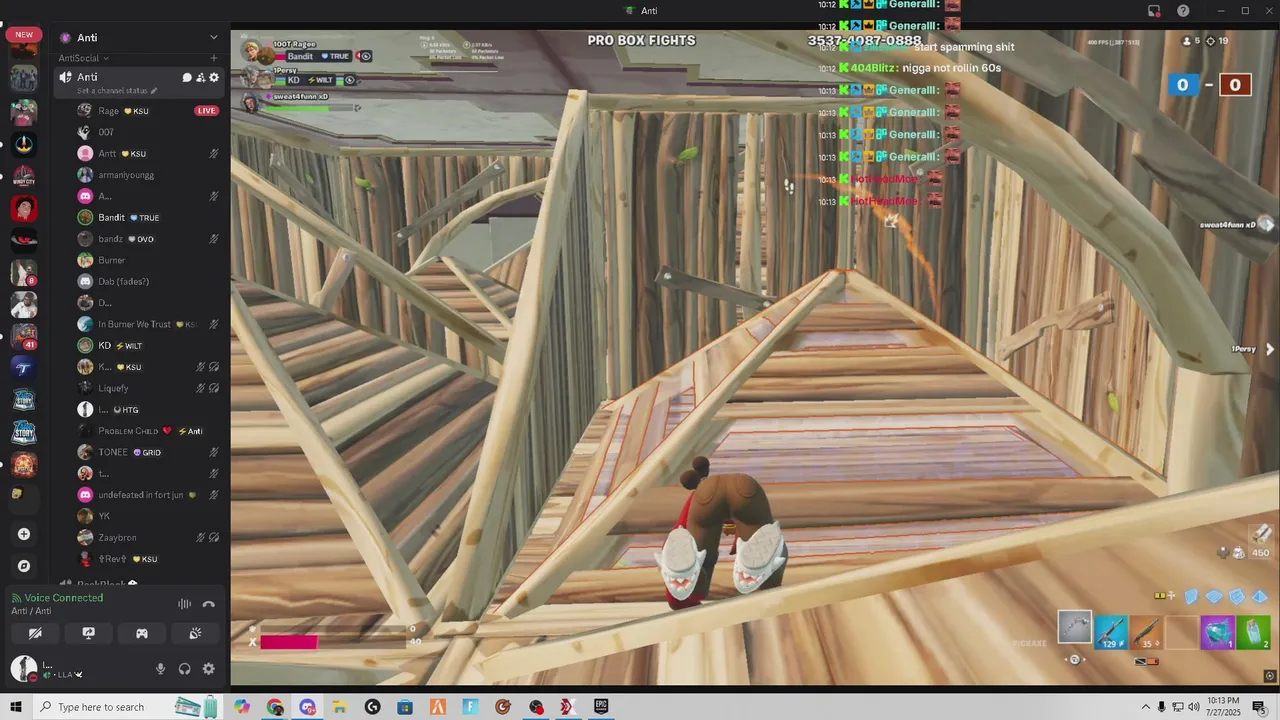Toggle noise suppression waveform icon
Image resolution: width=1280 pixels, height=720 pixels.
(185, 604)
